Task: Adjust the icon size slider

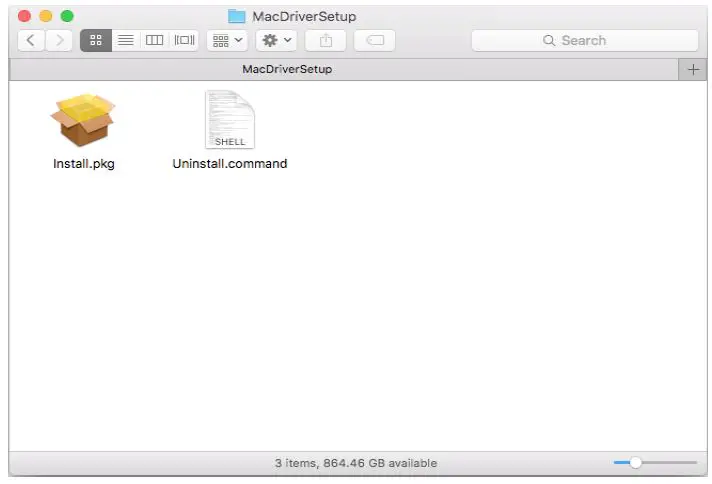Action: pyautogui.click(x=655, y=463)
